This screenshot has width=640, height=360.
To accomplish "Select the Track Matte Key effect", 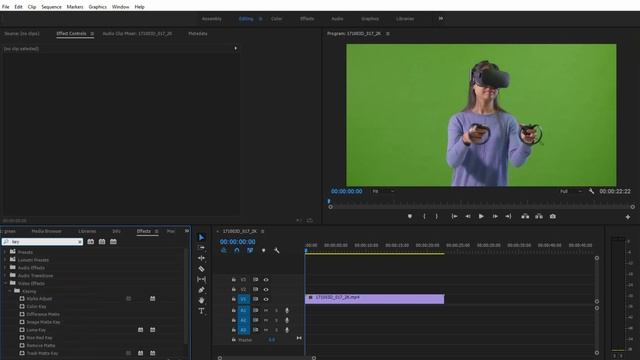I will coord(42,353).
